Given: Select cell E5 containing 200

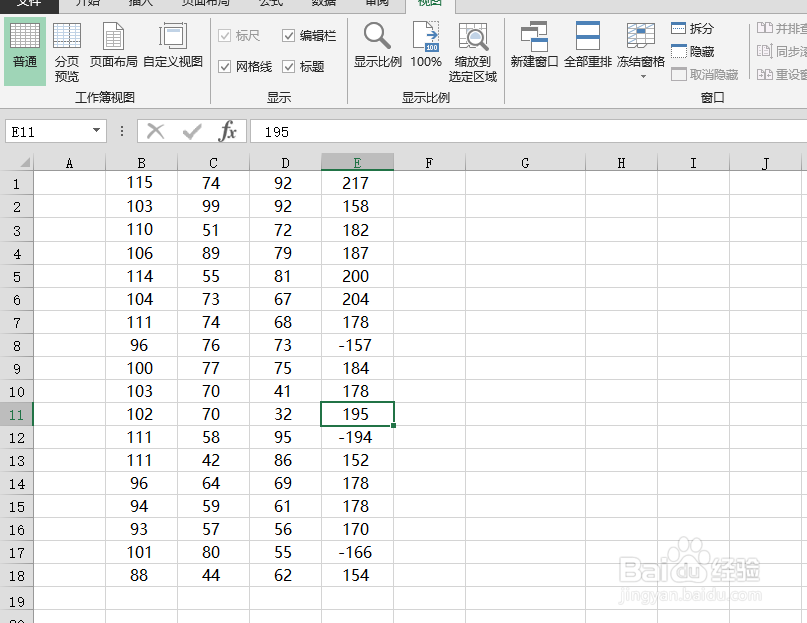Looking at the screenshot, I should pyautogui.click(x=357, y=276).
